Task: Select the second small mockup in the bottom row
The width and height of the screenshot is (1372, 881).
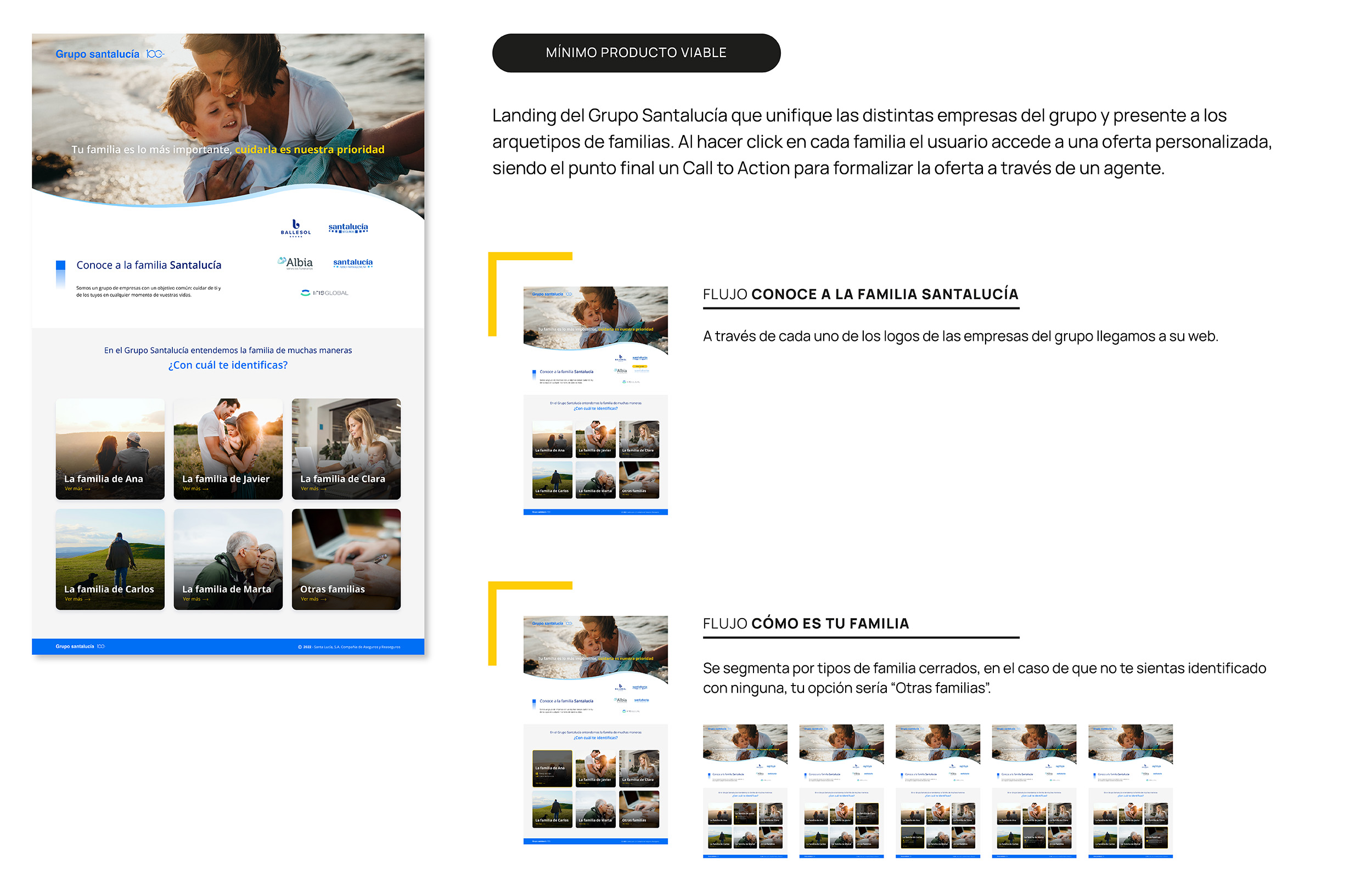Action: click(x=841, y=790)
